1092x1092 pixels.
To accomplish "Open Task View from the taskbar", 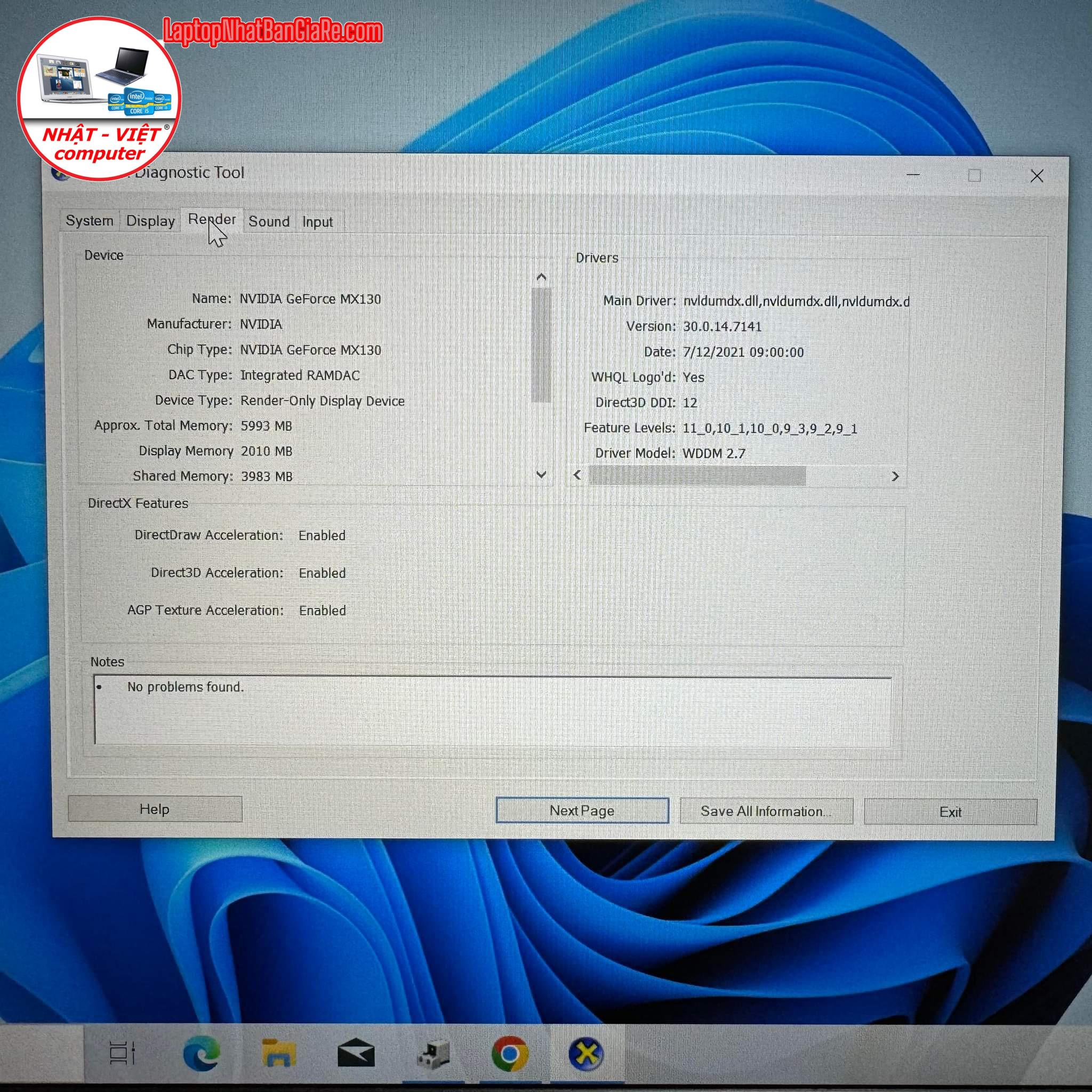I will click(x=122, y=1054).
